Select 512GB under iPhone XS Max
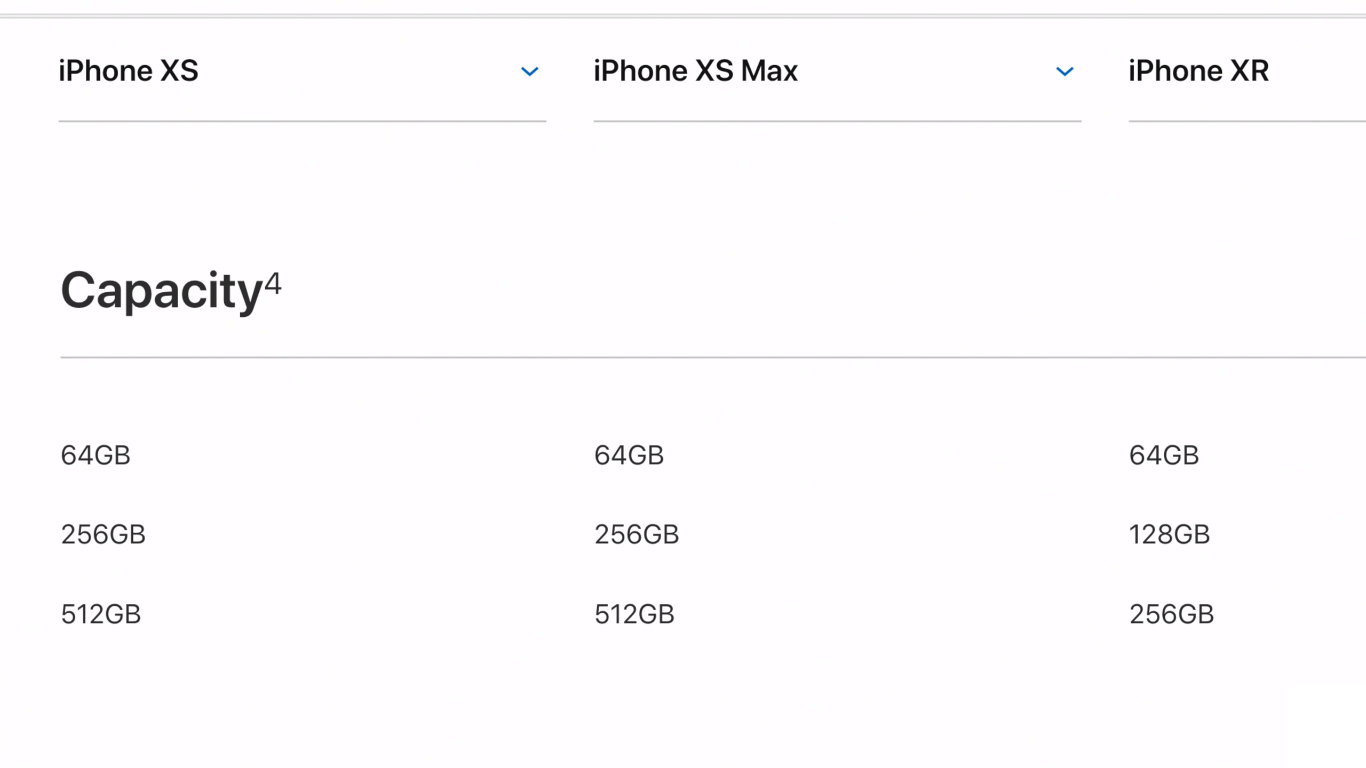The image size is (1366, 768). point(635,614)
